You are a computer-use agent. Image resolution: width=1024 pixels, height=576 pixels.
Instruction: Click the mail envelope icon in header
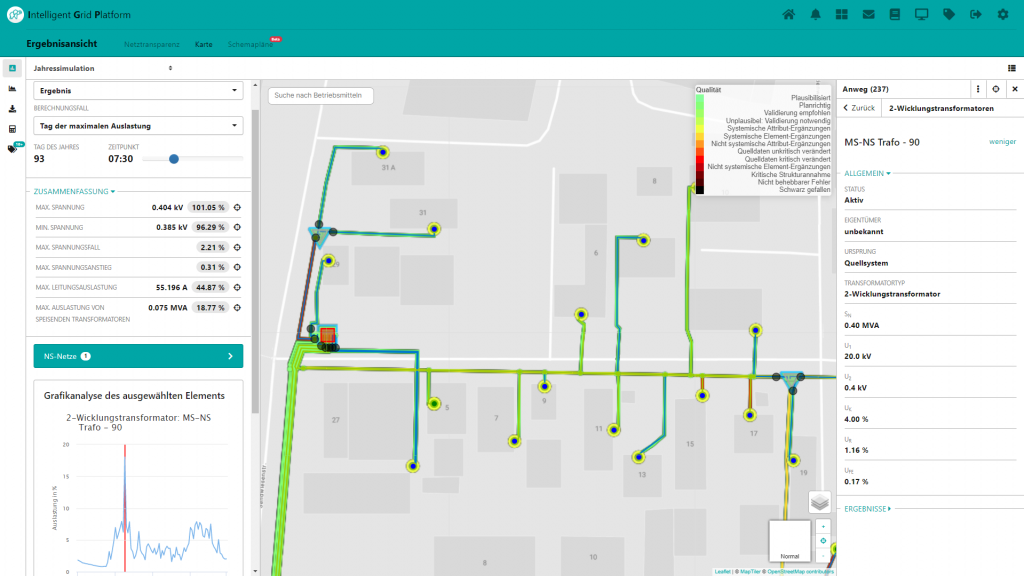[868, 14]
